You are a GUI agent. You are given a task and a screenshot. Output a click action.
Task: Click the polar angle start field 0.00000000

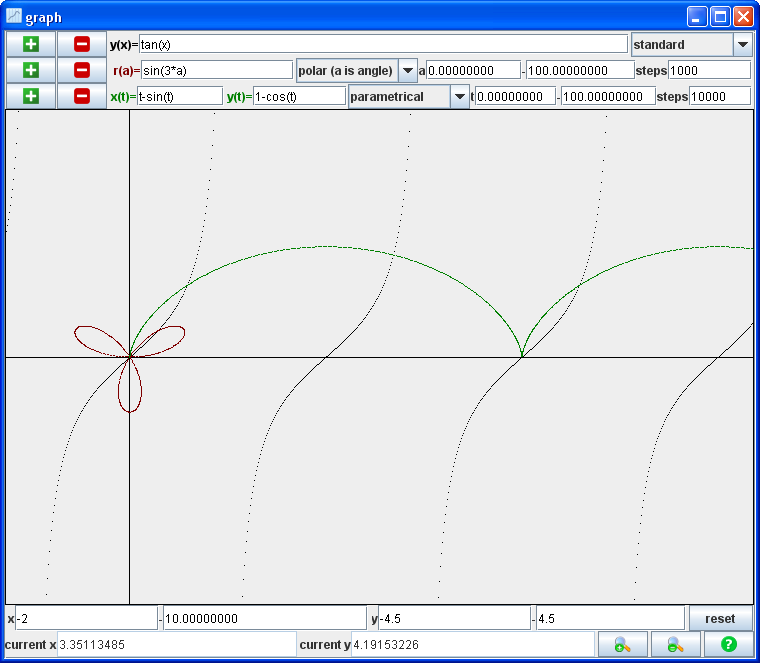point(474,71)
